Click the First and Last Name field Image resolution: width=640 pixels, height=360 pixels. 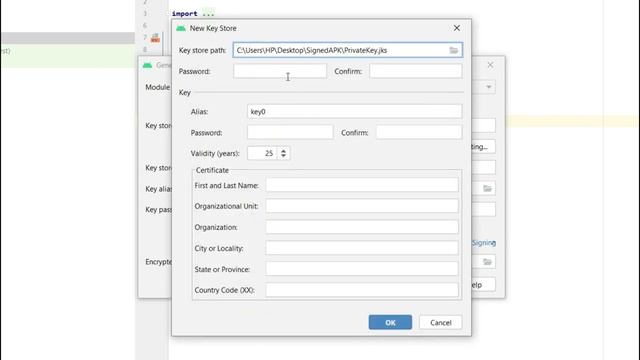point(362,185)
